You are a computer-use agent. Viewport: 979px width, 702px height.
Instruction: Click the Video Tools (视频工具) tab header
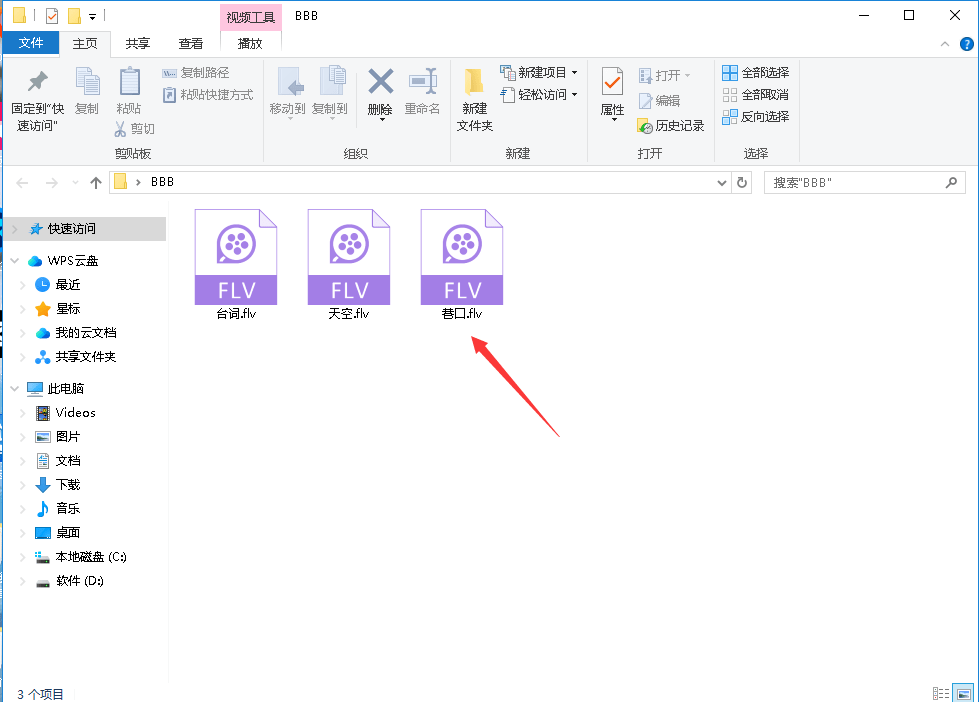pyautogui.click(x=250, y=17)
